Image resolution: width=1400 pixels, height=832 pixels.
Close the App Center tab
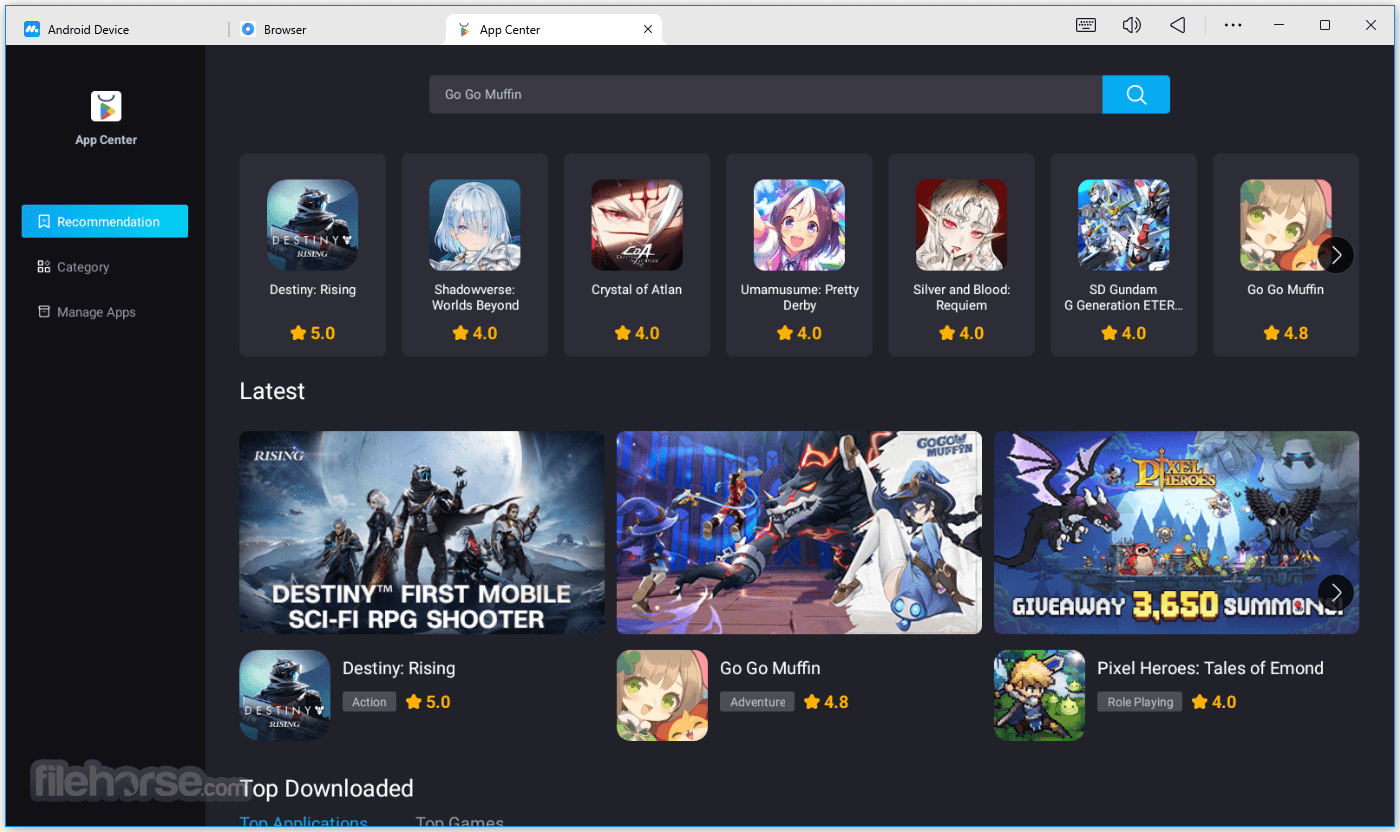(x=648, y=29)
